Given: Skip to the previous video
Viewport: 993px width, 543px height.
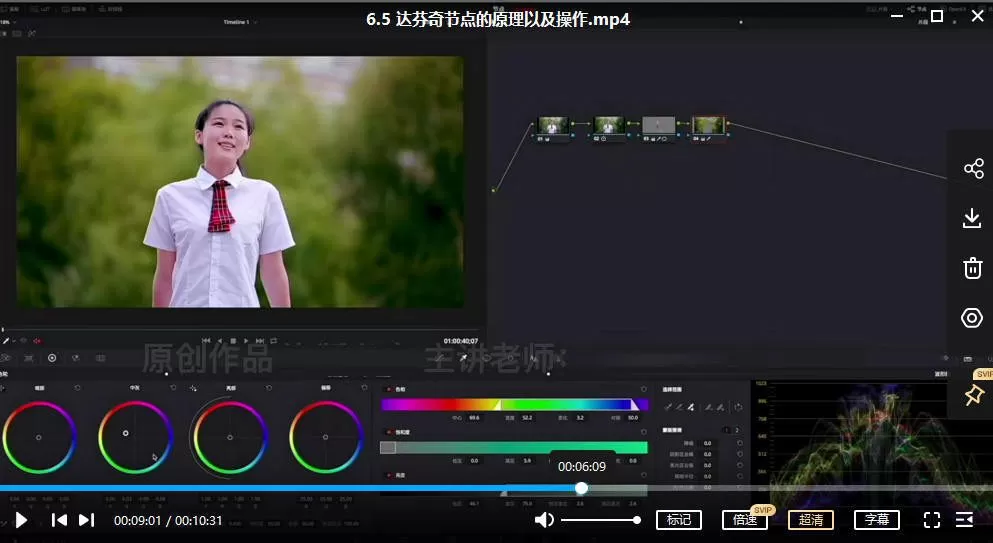Looking at the screenshot, I should [x=59, y=520].
